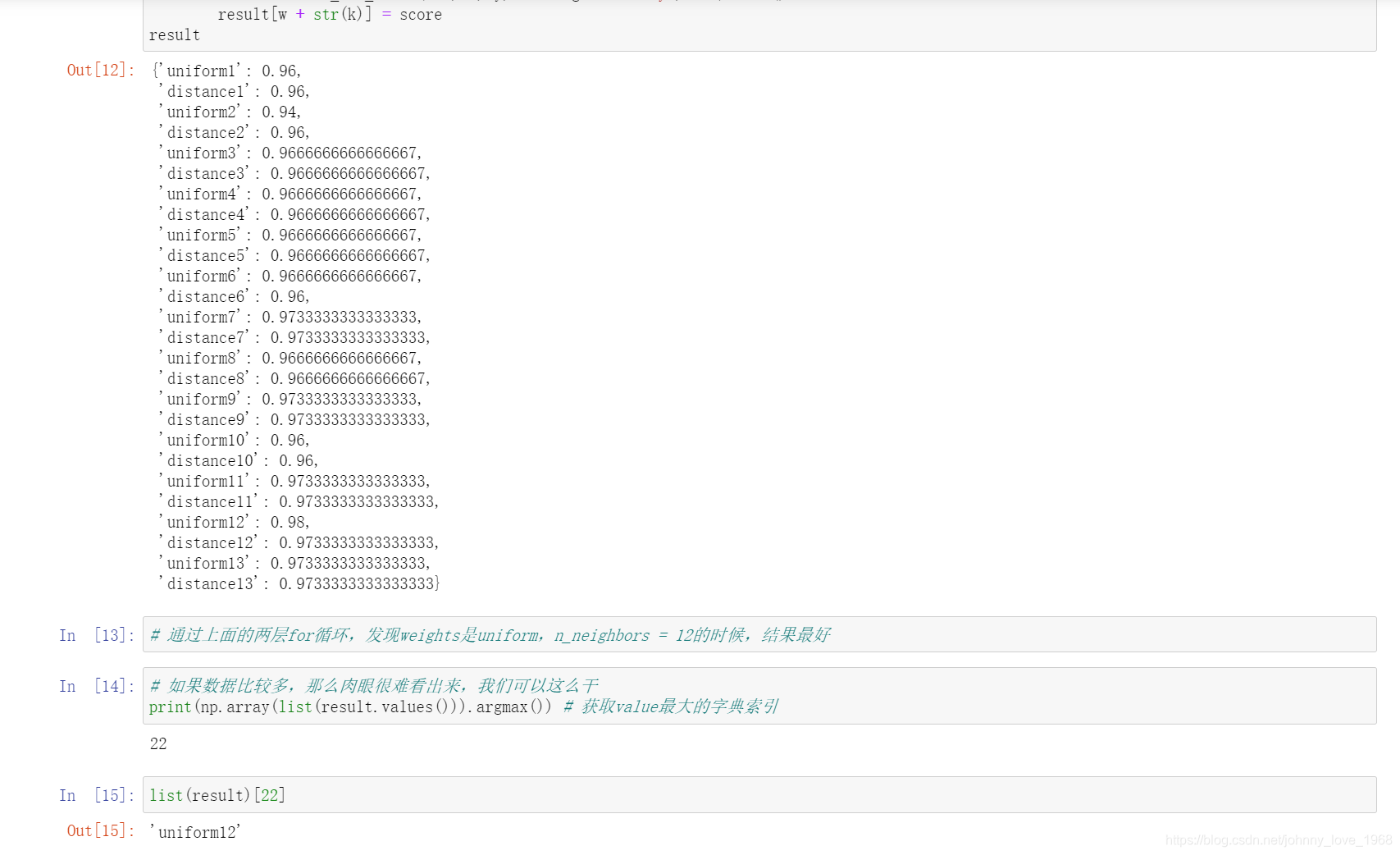This screenshot has height=855, width=1400.
Task: Click the 'distance3' result line
Action: click(294, 173)
